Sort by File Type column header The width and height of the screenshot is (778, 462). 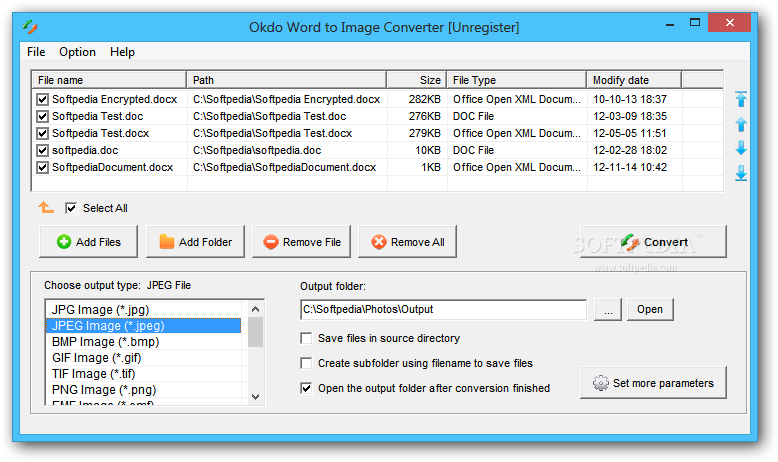tap(517, 80)
